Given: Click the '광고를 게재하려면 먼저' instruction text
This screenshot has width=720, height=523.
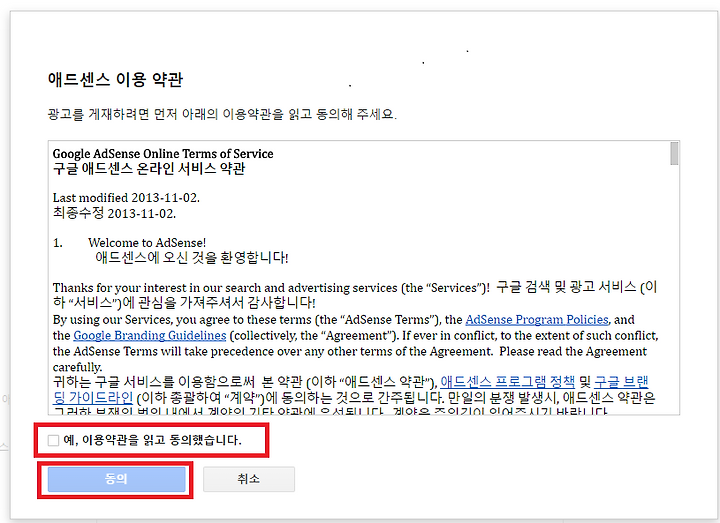Looking at the screenshot, I should point(222,114).
